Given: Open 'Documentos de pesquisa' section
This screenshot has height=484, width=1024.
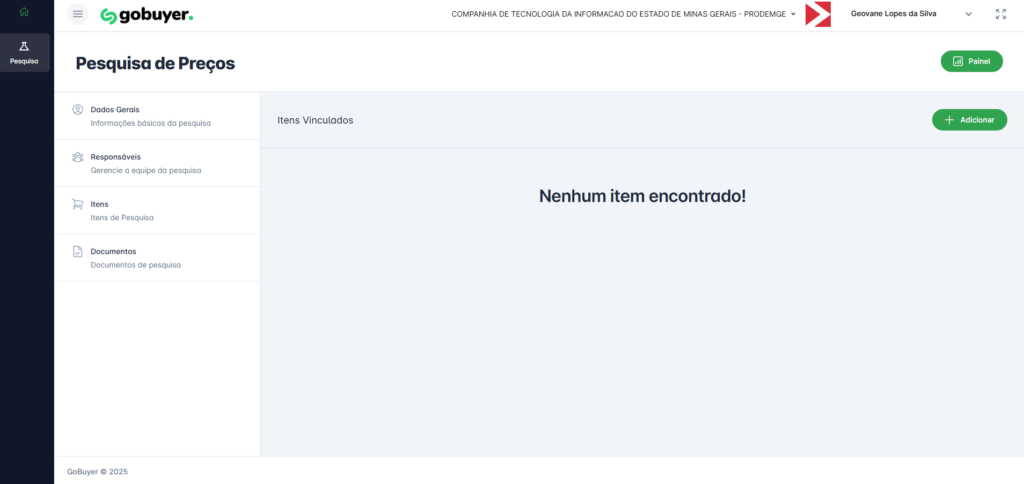Looking at the screenshot, I should coord(135,265).
